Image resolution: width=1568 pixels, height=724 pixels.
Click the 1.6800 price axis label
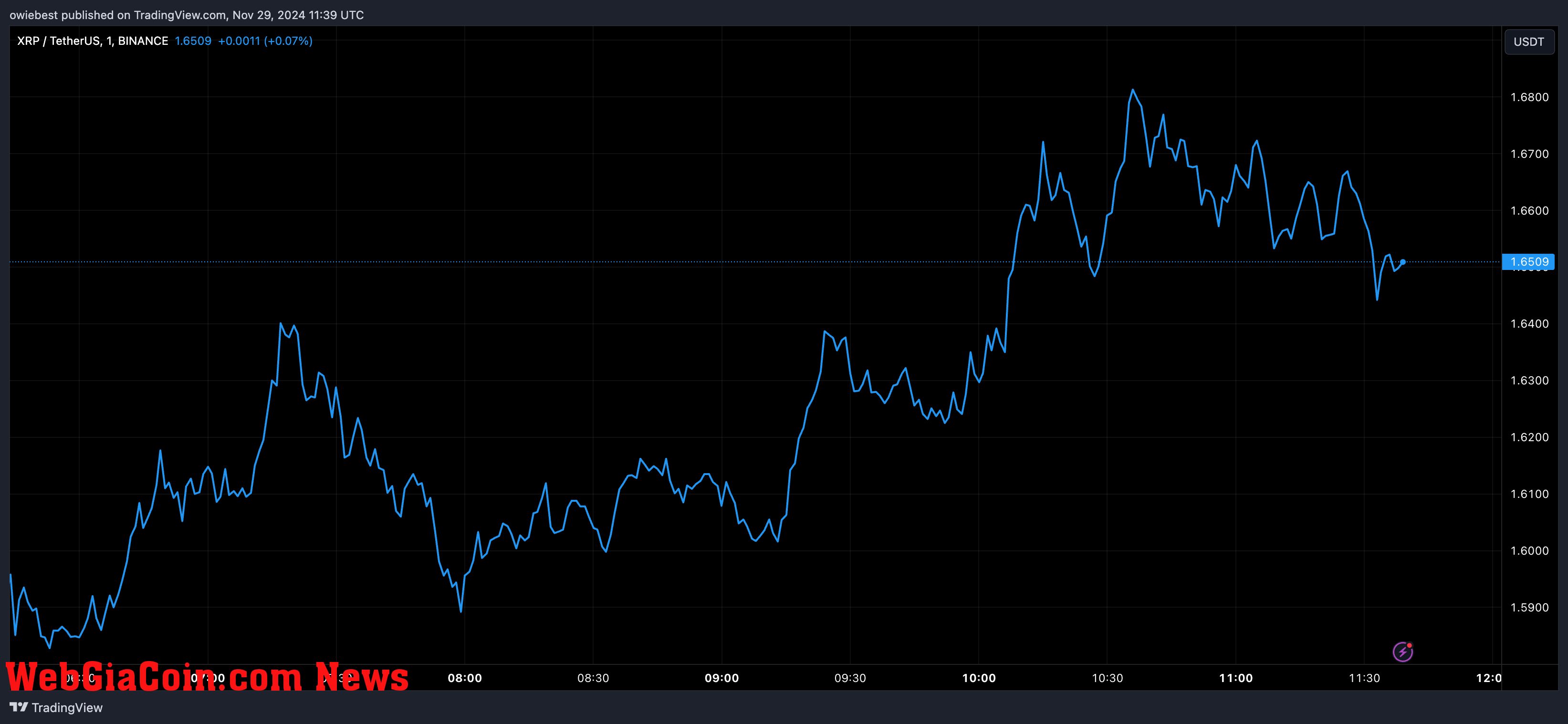click(x=1529, y=97)
